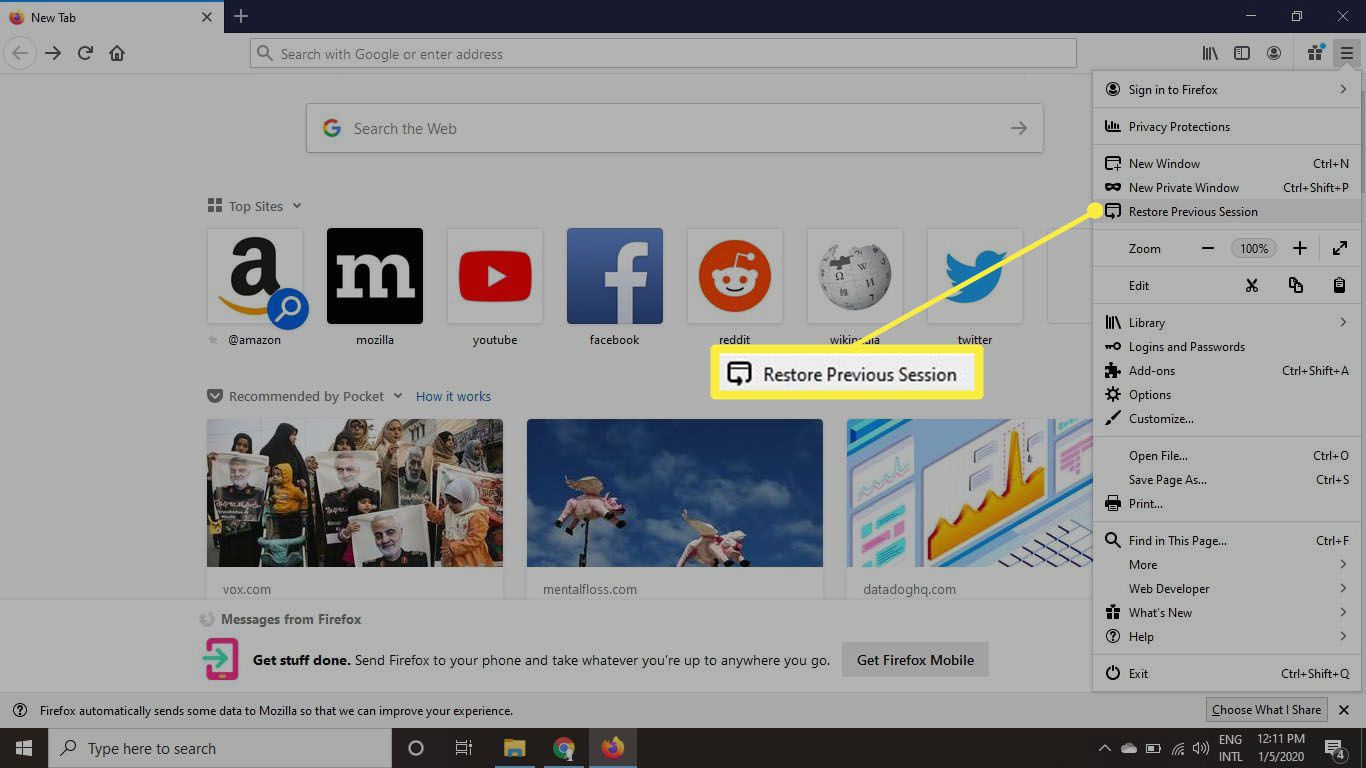Open the datadoghq.com Pocket story thumbnail
The height and width of the screenshot is (768, 1366).
coord(969,493)
